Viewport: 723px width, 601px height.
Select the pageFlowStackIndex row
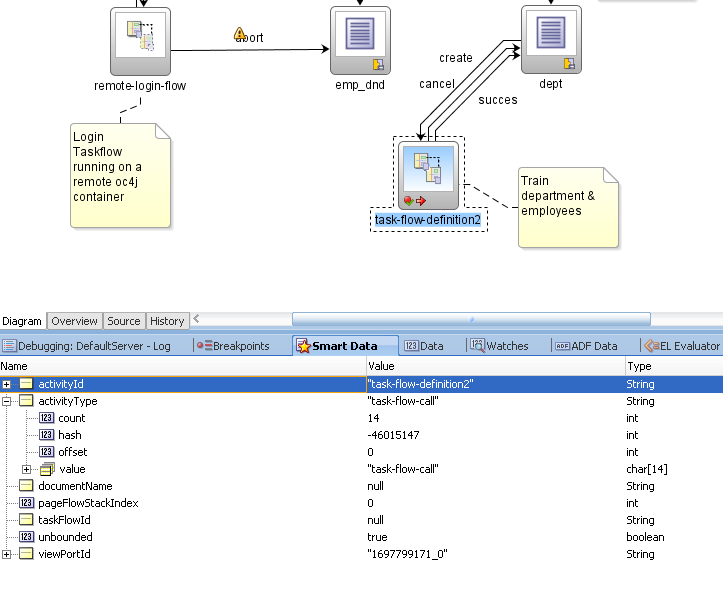coord(362,503)
